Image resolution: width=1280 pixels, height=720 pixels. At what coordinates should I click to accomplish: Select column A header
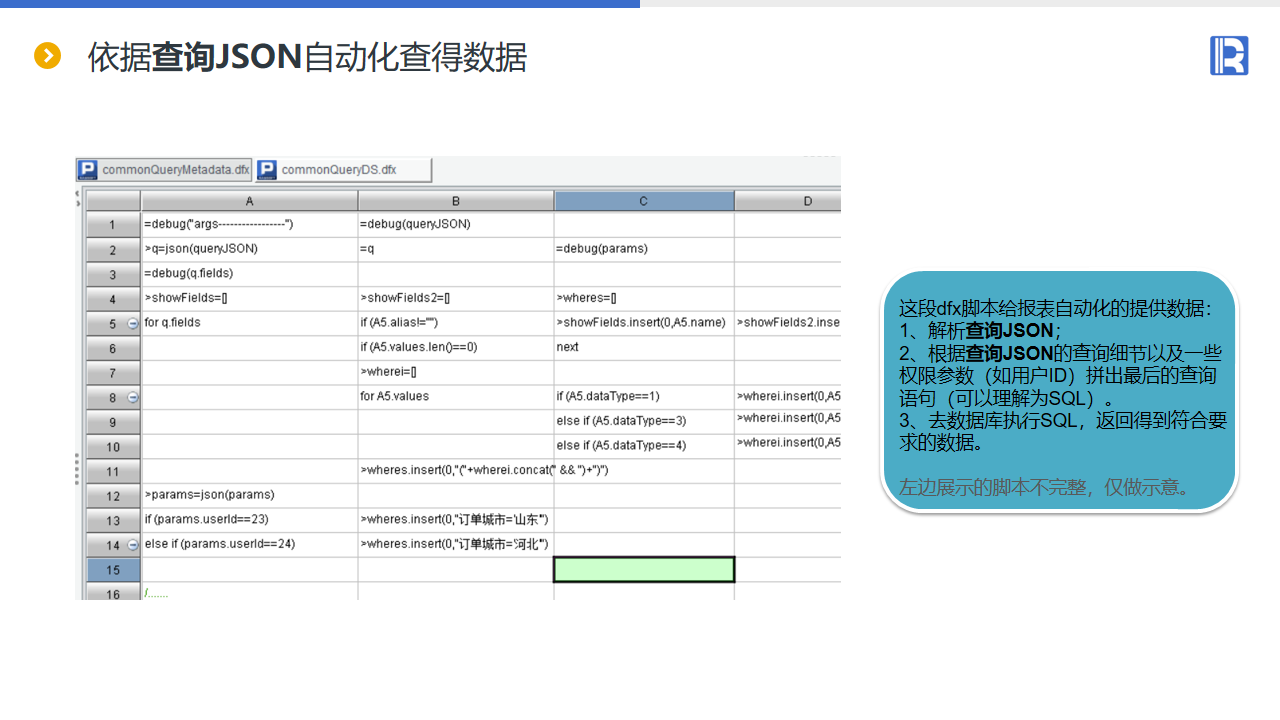point(249,201)
